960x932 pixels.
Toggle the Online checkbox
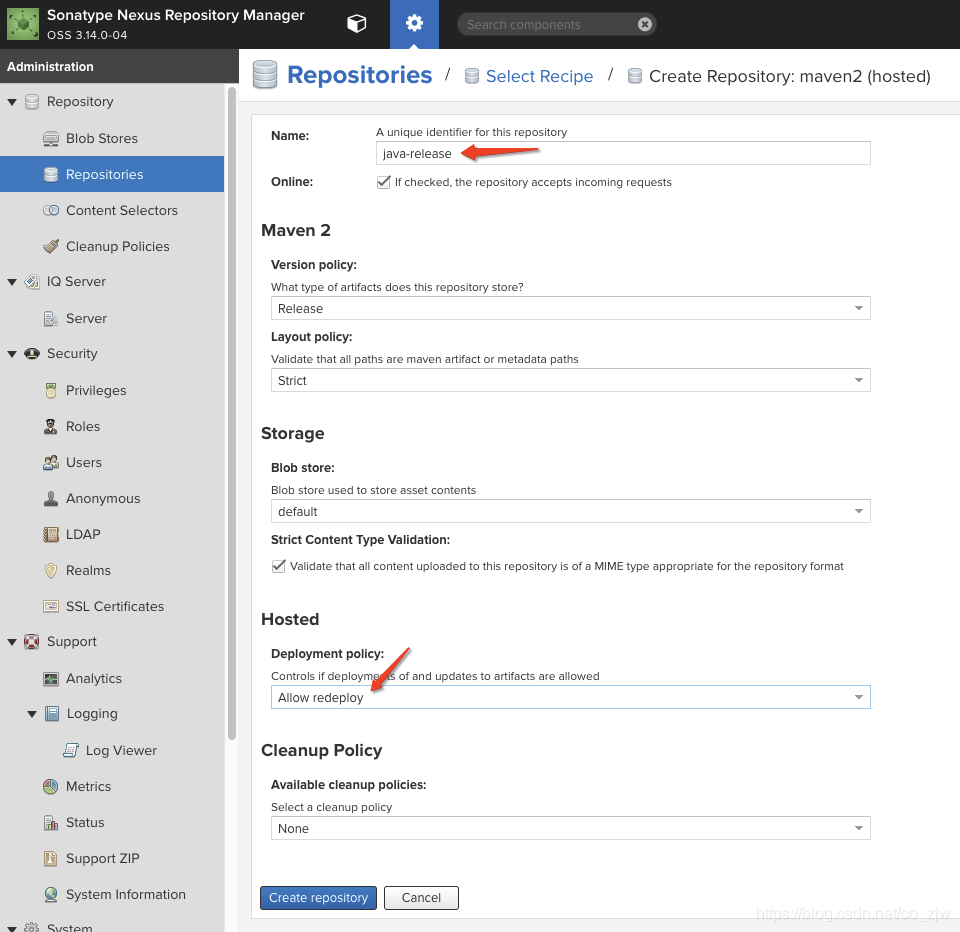coord(383,182)
